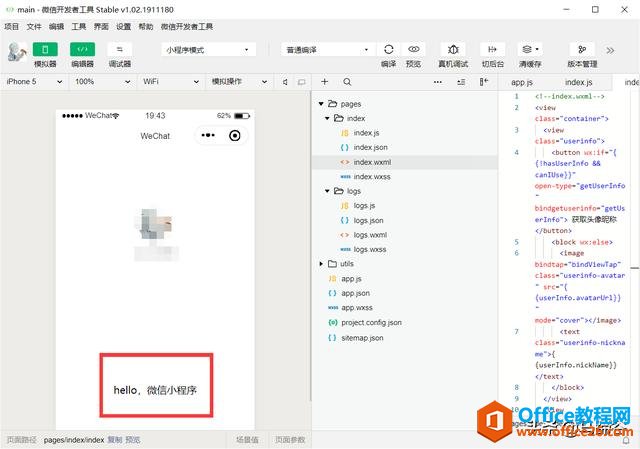Open the 界面 menu
Viewport: 640px width, 449px height.
101,27
